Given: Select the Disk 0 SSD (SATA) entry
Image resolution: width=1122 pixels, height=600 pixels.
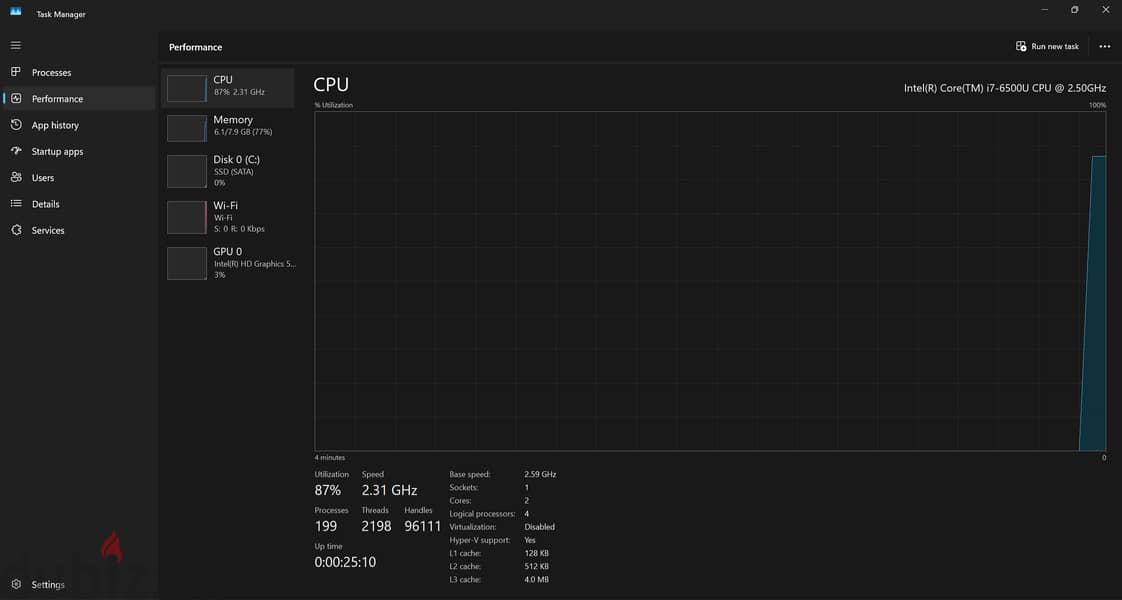Looking at the screenshot, I should [228, 171].
